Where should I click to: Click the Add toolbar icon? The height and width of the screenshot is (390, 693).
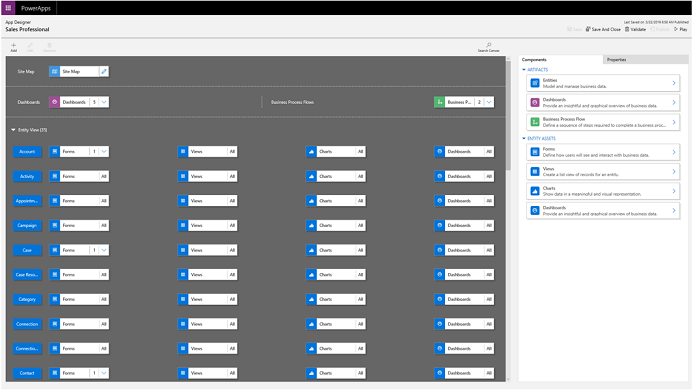(14, 45)
